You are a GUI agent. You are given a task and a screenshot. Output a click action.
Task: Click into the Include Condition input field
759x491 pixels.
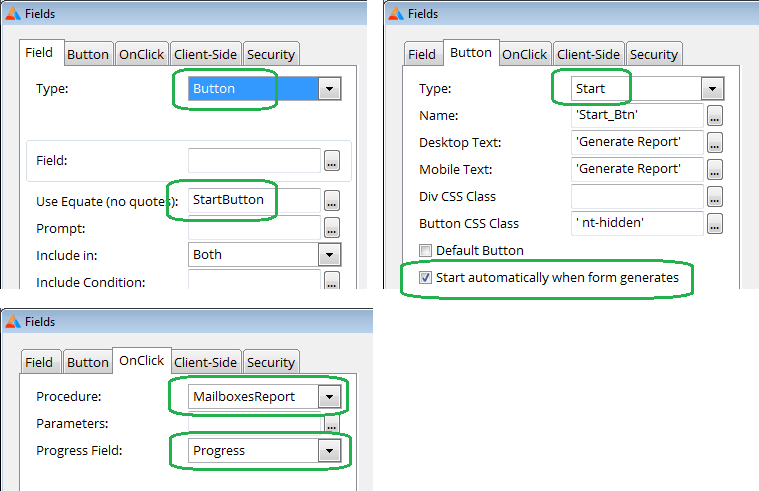coord(254,282)
